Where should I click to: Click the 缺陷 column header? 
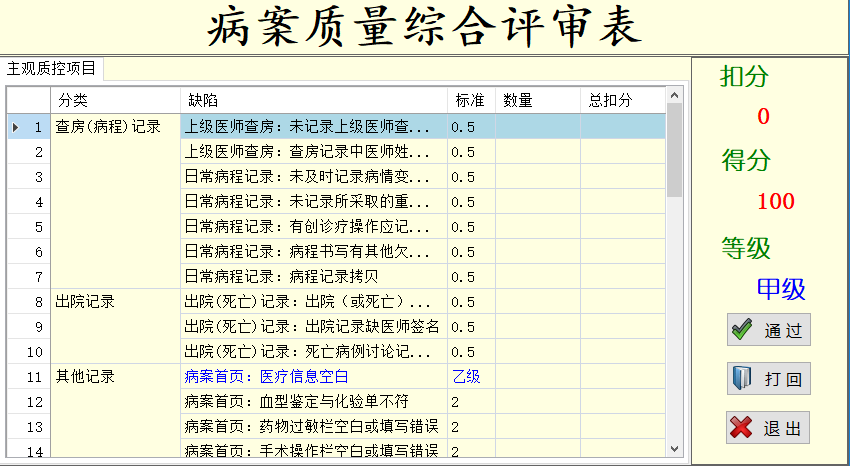click(314, 100)
